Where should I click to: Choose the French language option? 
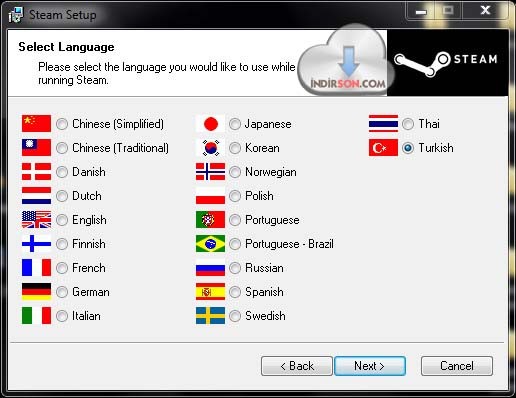62,268
